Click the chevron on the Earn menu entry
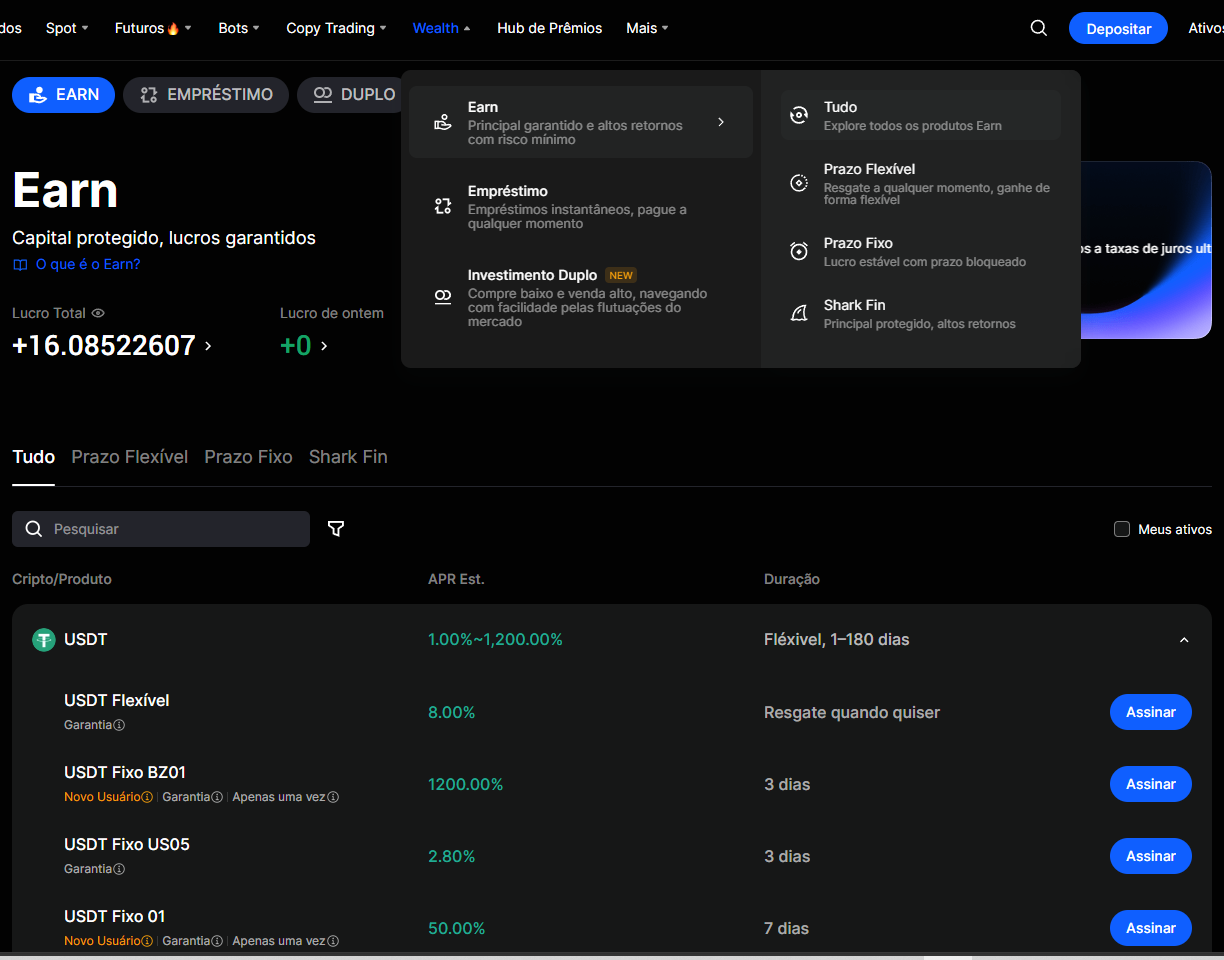1224x960 pixels. click(x=721, y=122)
